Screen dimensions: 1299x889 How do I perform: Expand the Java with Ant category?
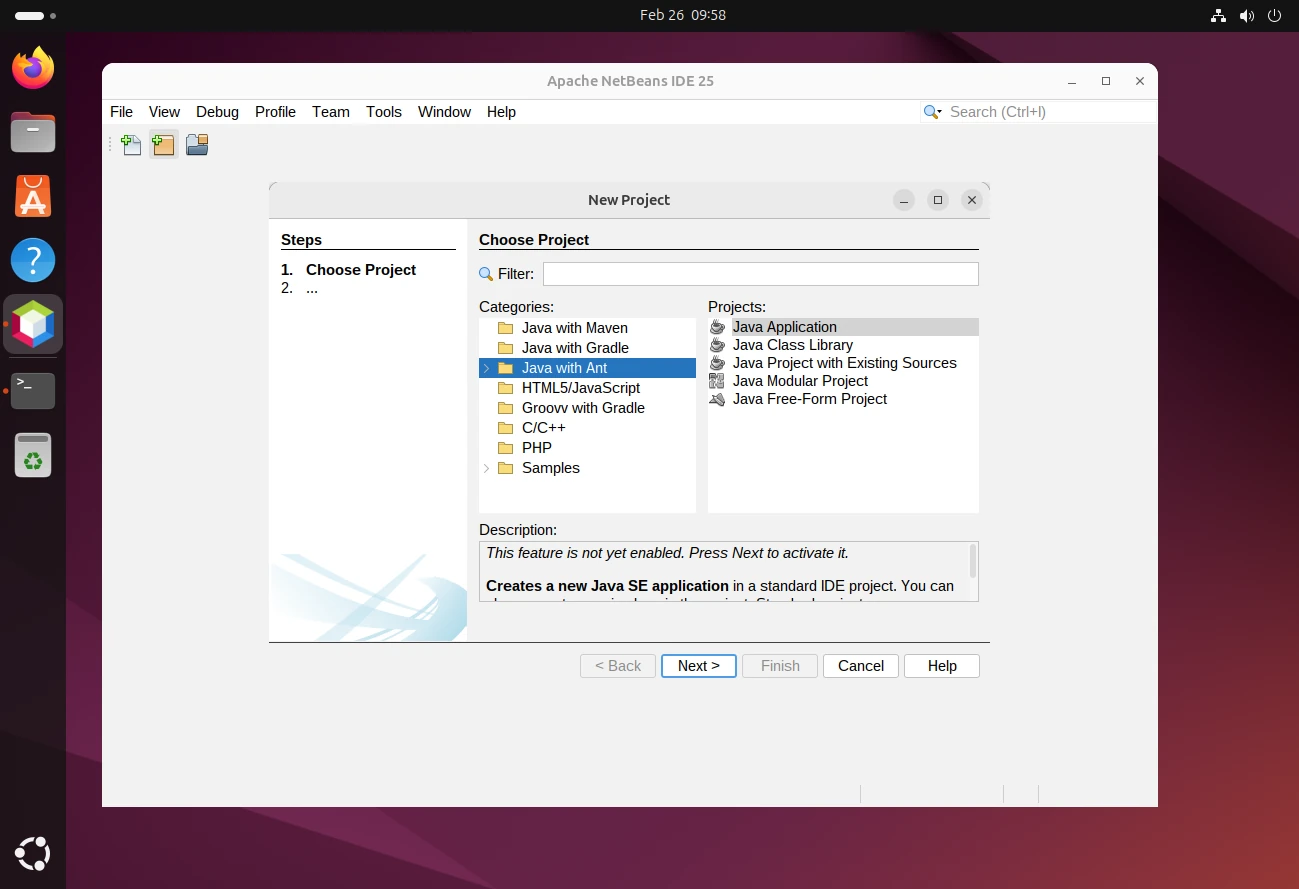coord(487,368)
